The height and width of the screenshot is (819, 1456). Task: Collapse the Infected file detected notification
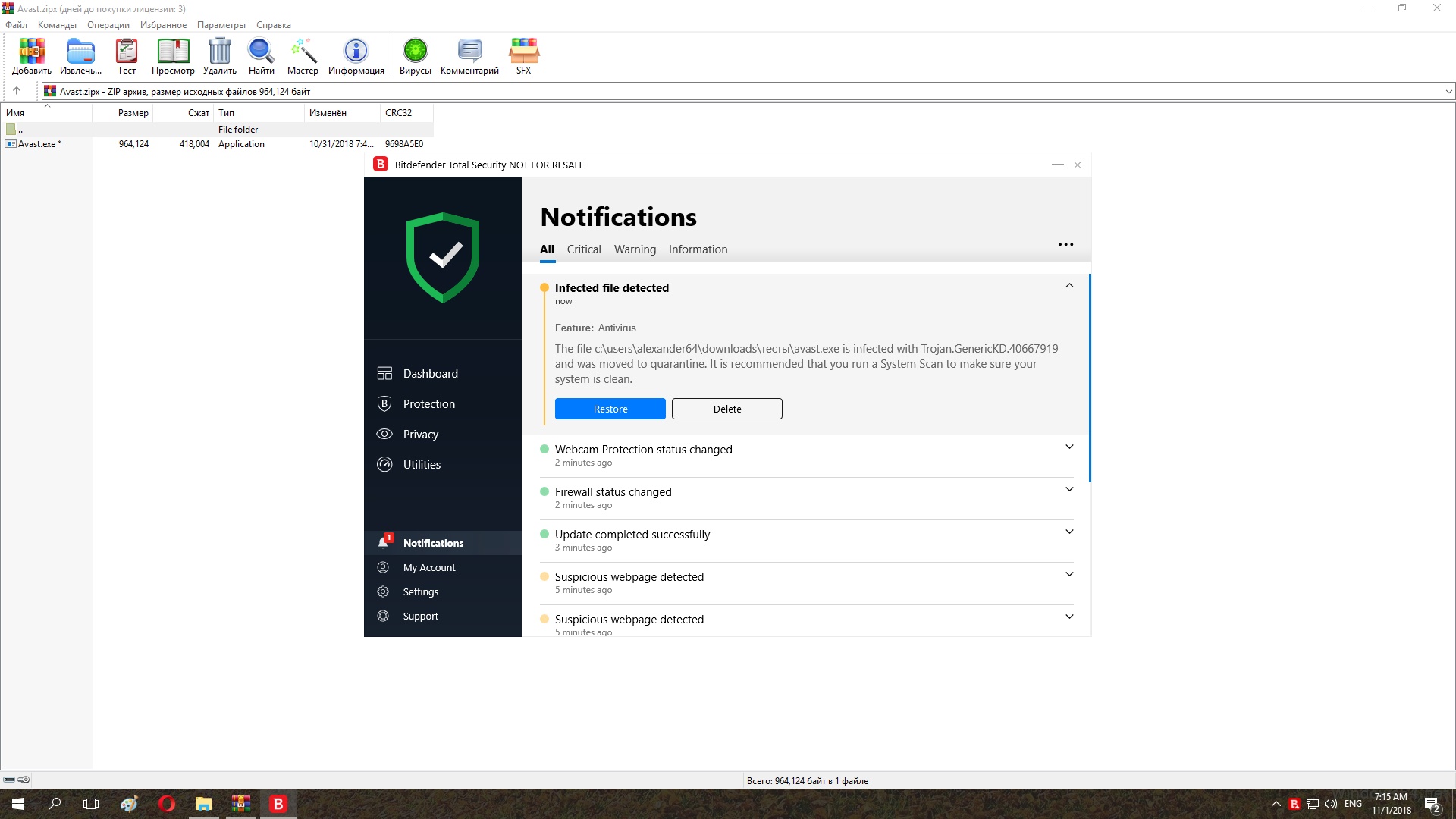tap(1069, 286)
